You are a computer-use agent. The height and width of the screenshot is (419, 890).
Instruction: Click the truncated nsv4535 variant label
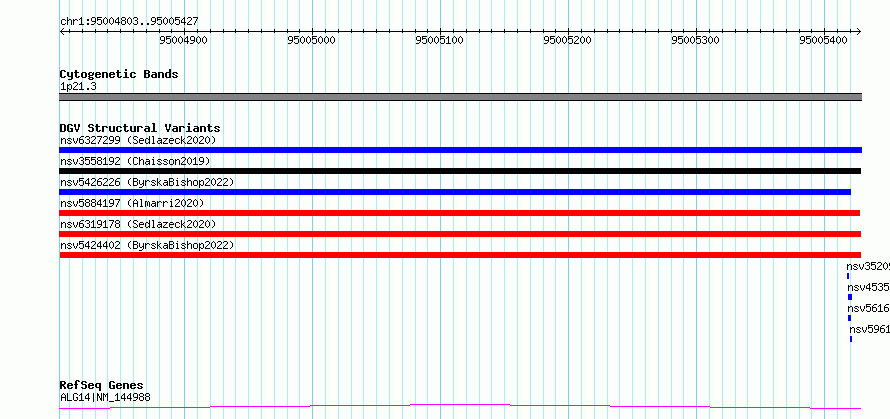tap(868, 287)
